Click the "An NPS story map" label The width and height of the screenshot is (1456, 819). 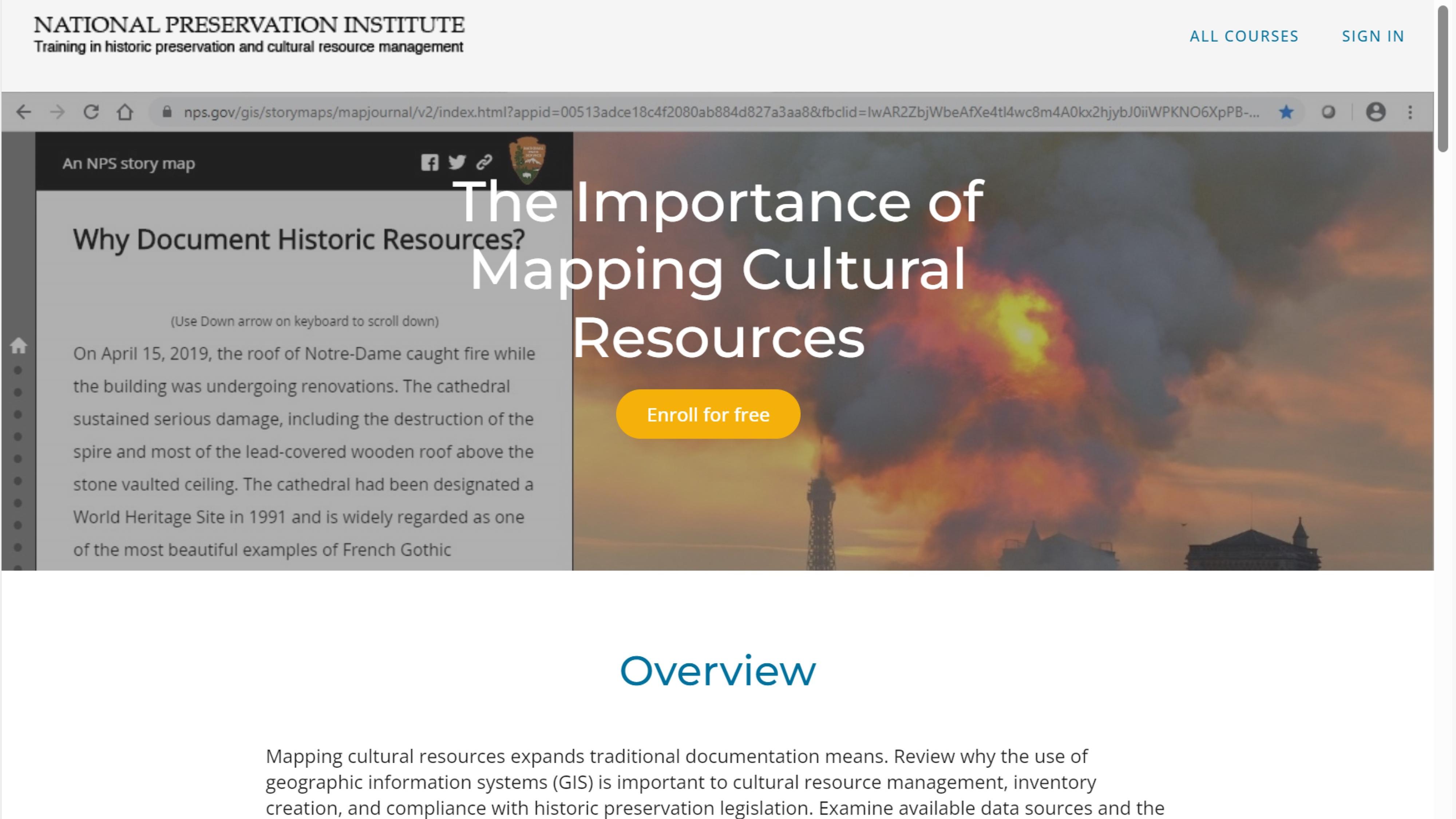pos(128,163)
